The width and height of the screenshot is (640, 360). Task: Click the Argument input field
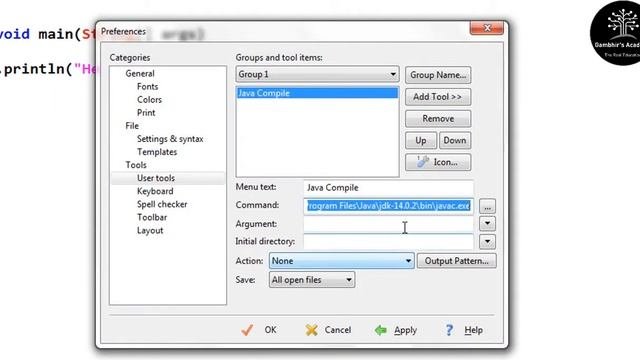coord(389,224)
